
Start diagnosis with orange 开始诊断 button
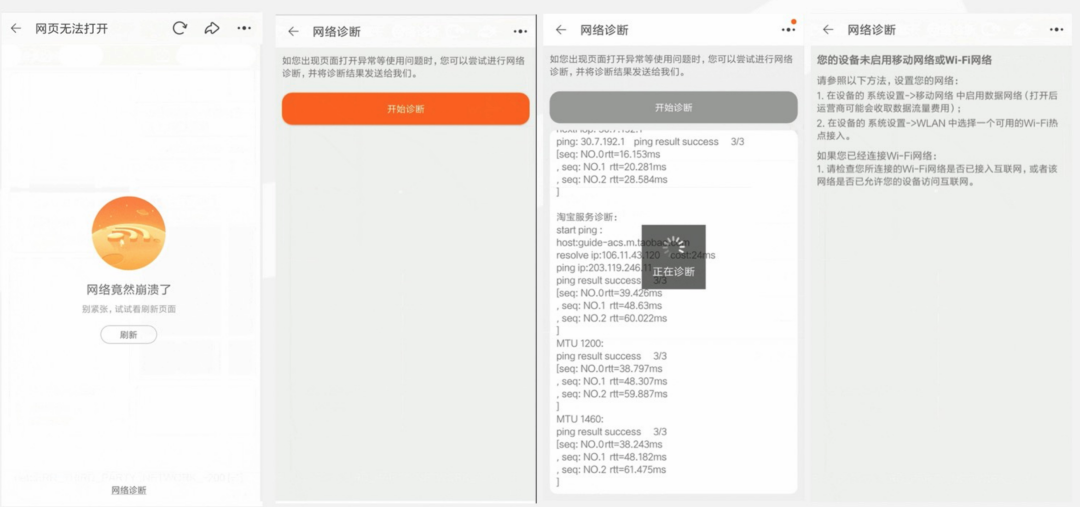point(406,109)
